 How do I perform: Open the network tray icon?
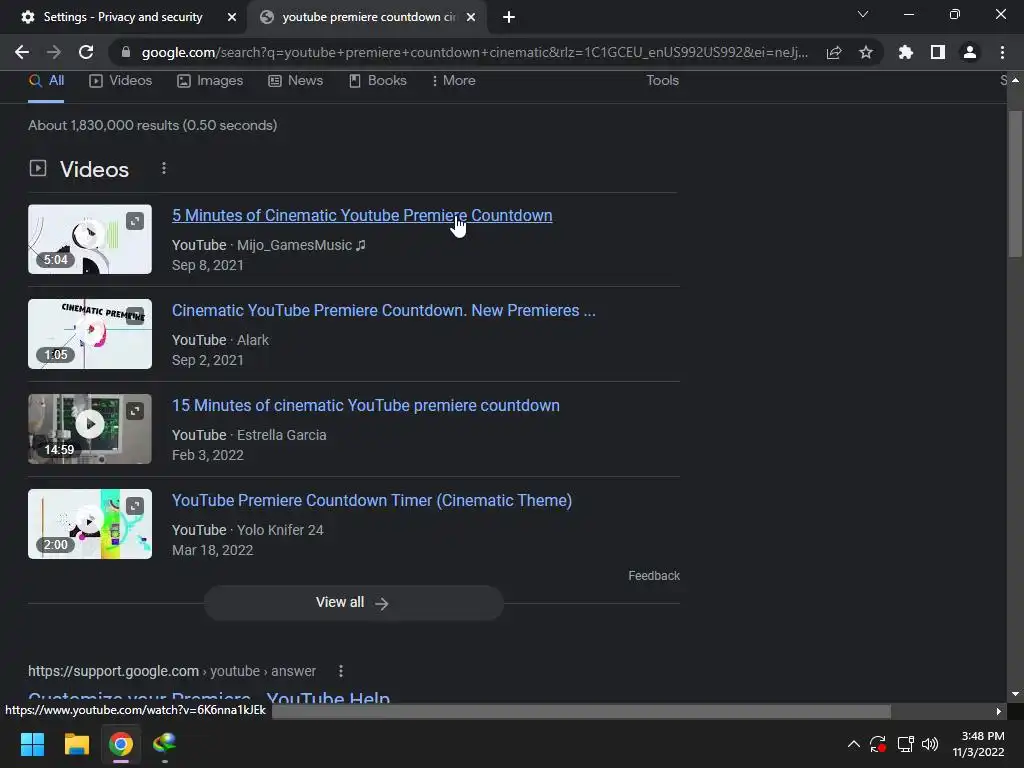[905, 744]
